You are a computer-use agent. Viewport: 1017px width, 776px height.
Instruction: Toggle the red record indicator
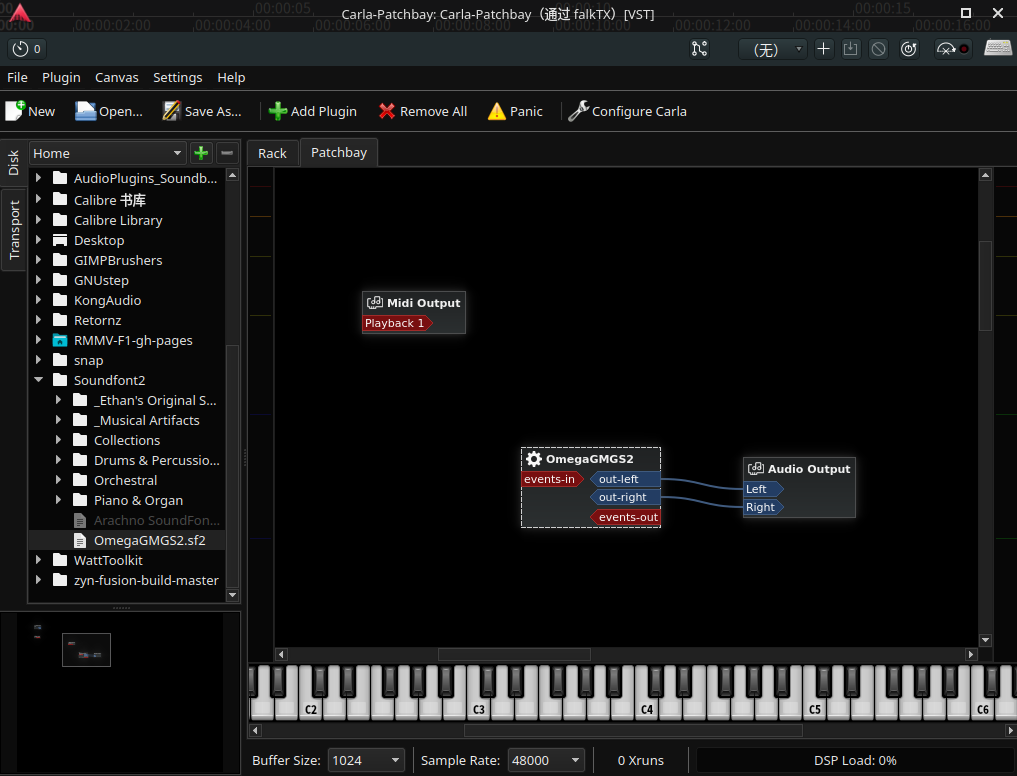coord(964,49)
